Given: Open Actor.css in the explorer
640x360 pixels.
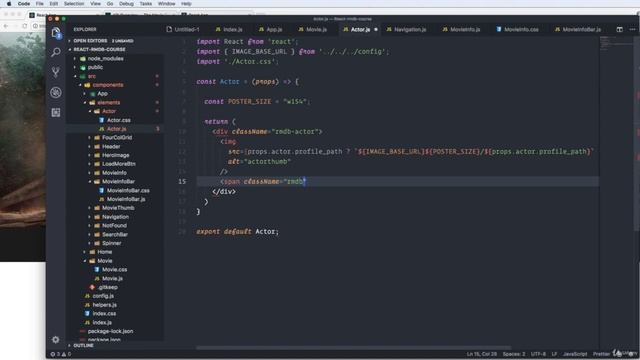Looking at the screenshot, I should click(118, 120).
